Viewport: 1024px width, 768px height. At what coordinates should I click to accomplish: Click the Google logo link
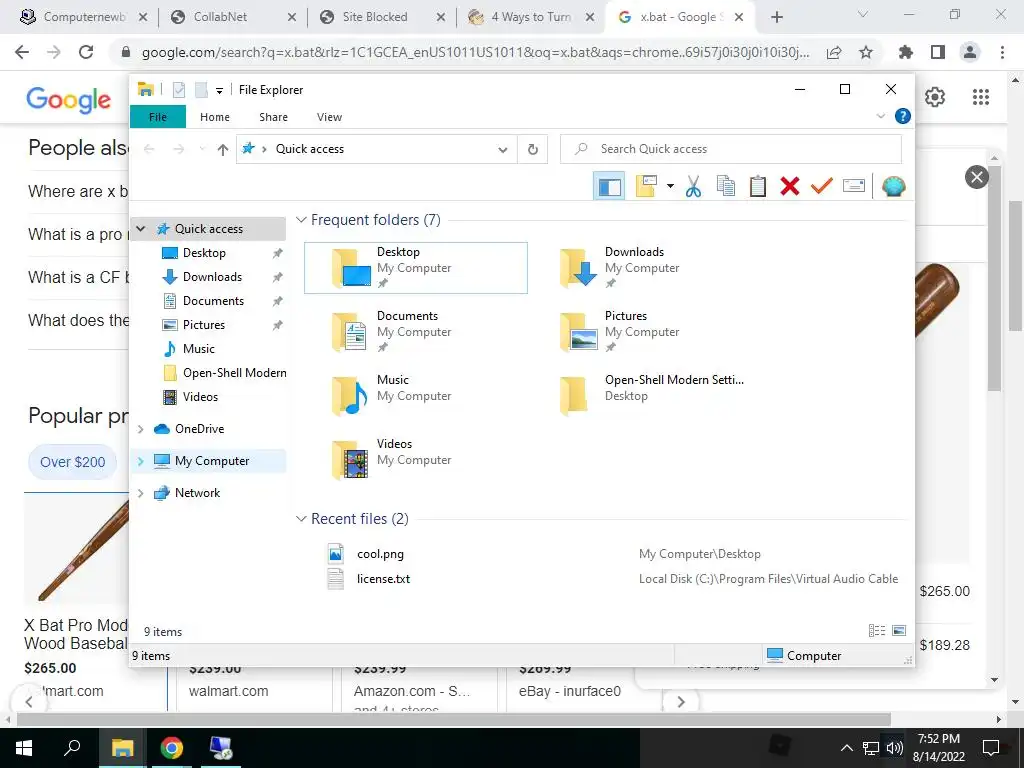click(69, 100)
